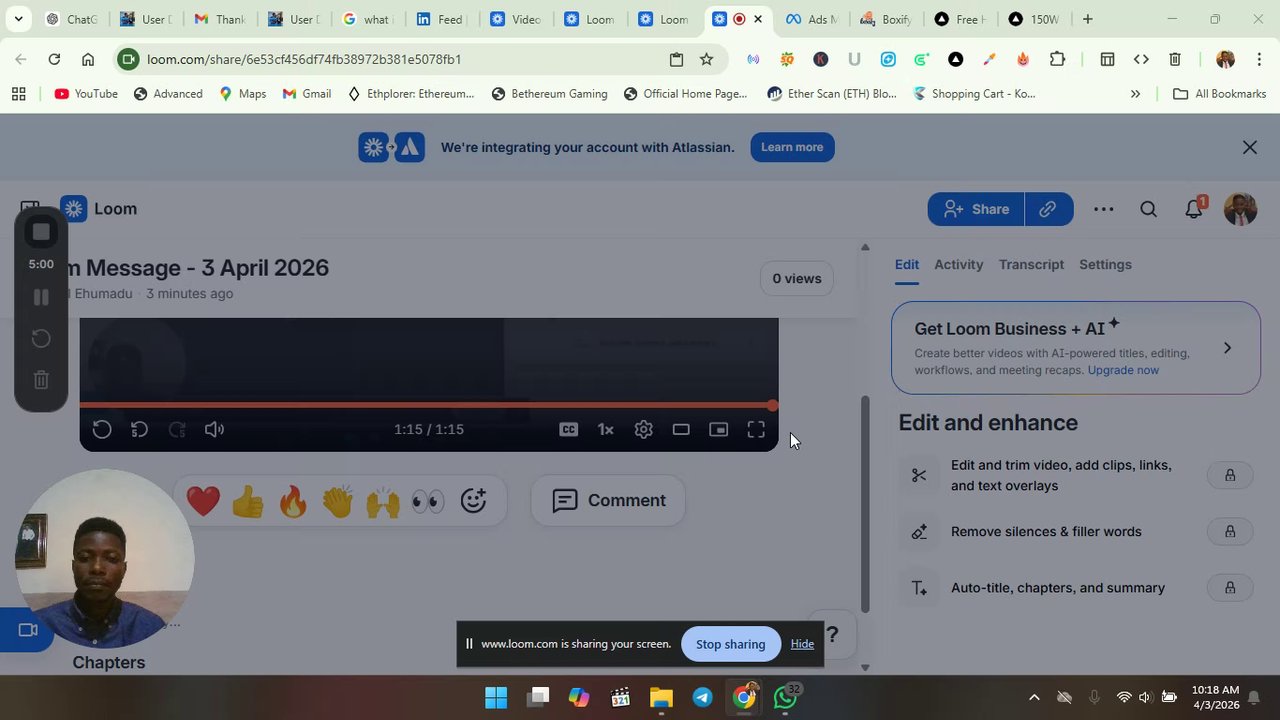Follow the Upgrade now link
1280x720 pixels.
1123,370
